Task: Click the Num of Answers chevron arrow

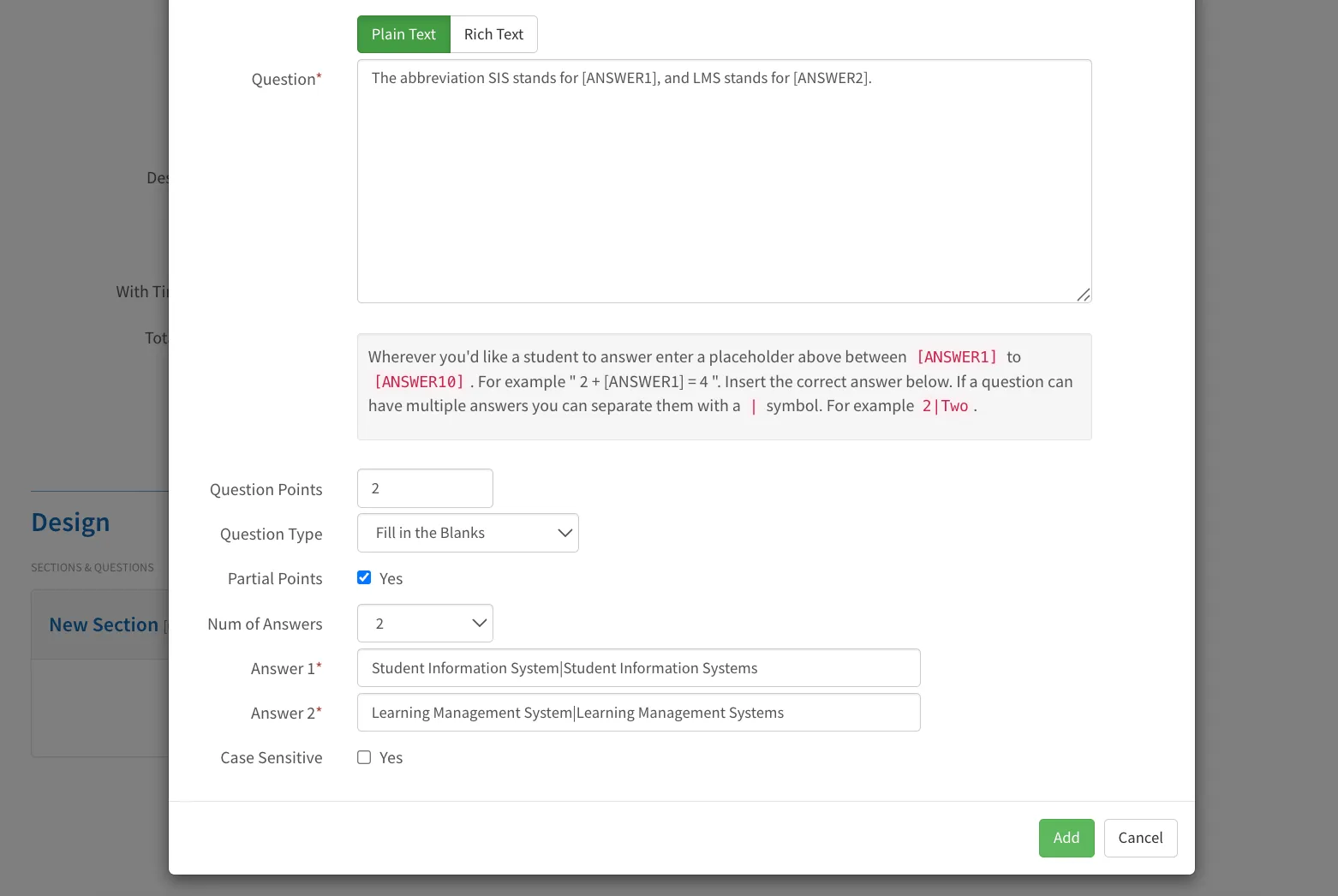Action: pyautogui.click(x=479, y=624)
